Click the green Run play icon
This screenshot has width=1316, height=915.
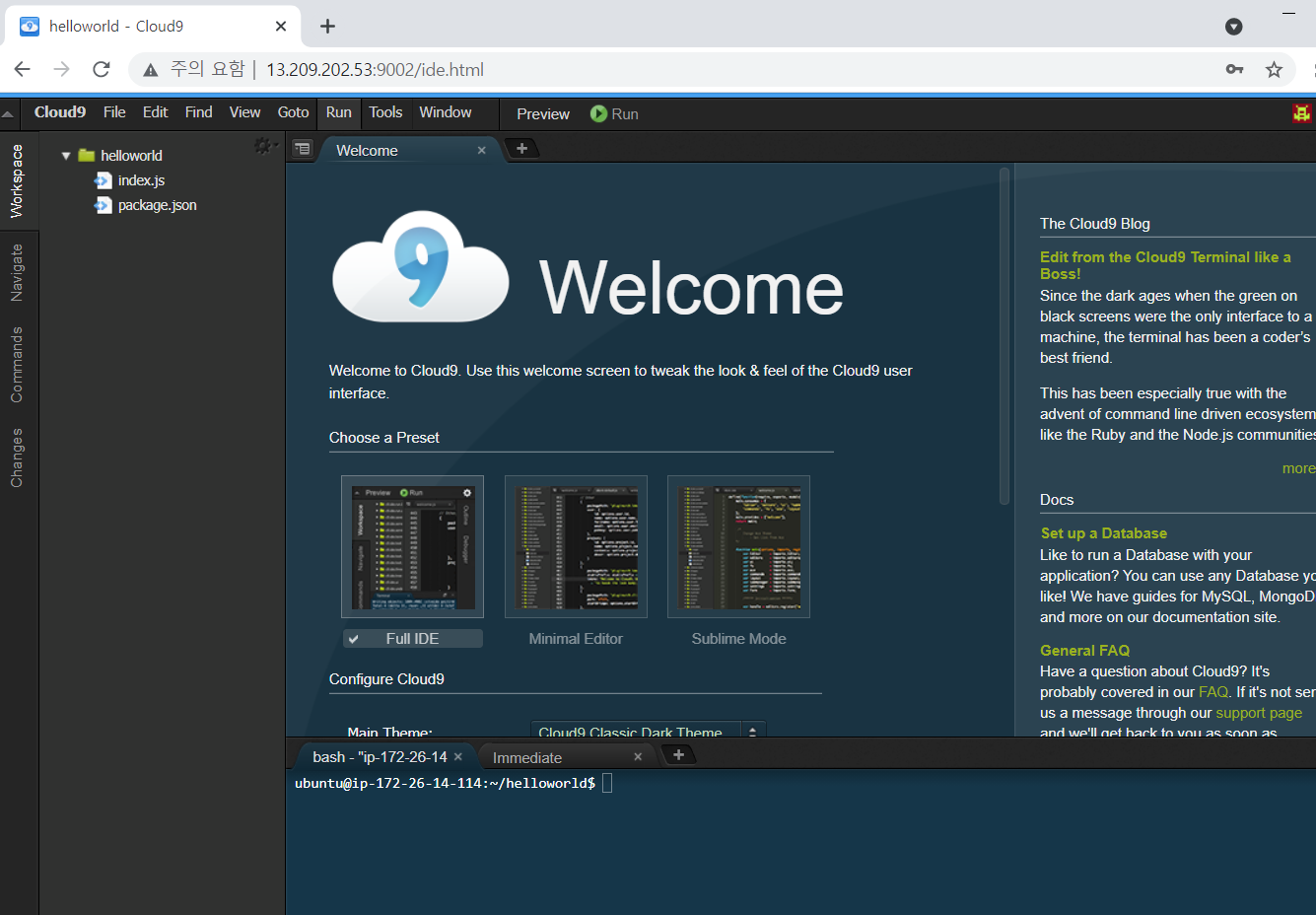click(598, 113)
